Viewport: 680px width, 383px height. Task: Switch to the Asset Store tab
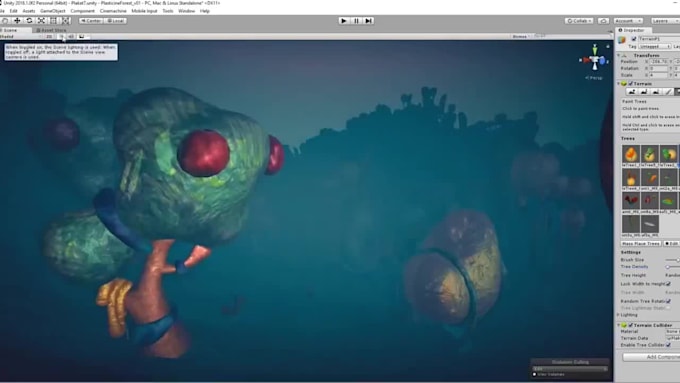(52, 30)
